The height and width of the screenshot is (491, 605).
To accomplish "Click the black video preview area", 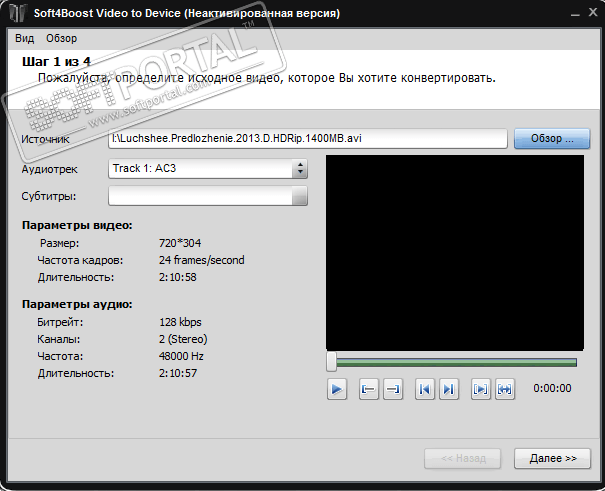I will 455,253.
